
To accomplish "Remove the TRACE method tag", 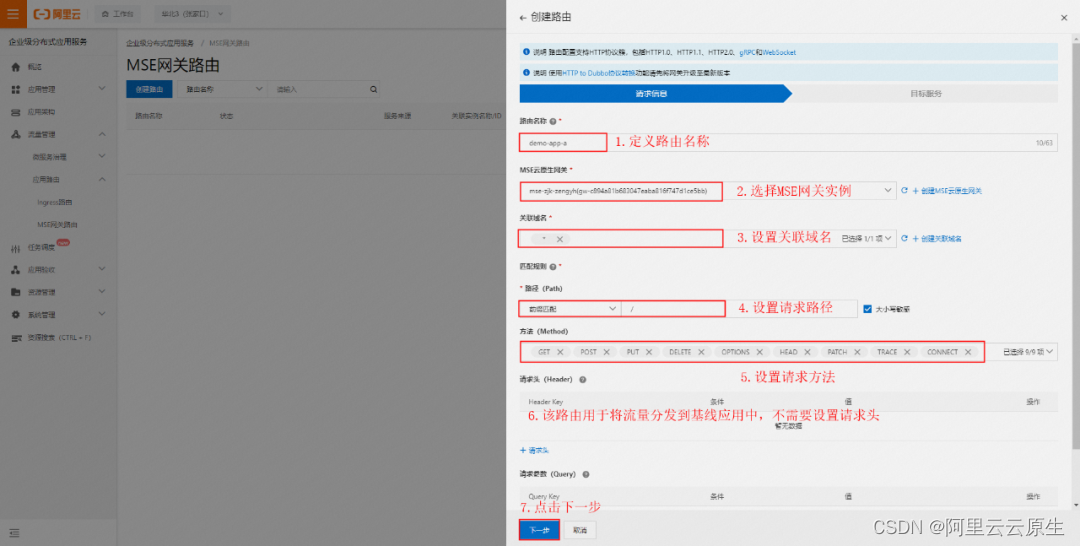I will [x=907, y=352].
